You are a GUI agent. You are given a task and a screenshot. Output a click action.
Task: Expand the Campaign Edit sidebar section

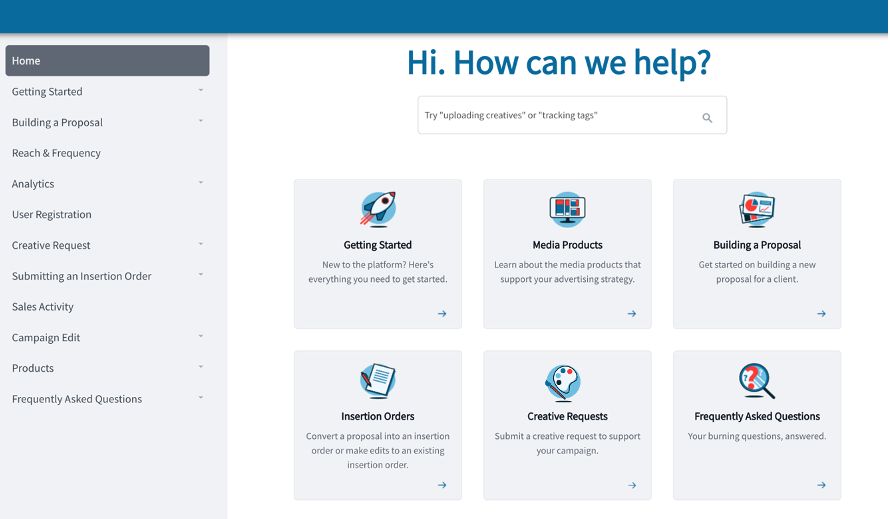tap(201, 337)
